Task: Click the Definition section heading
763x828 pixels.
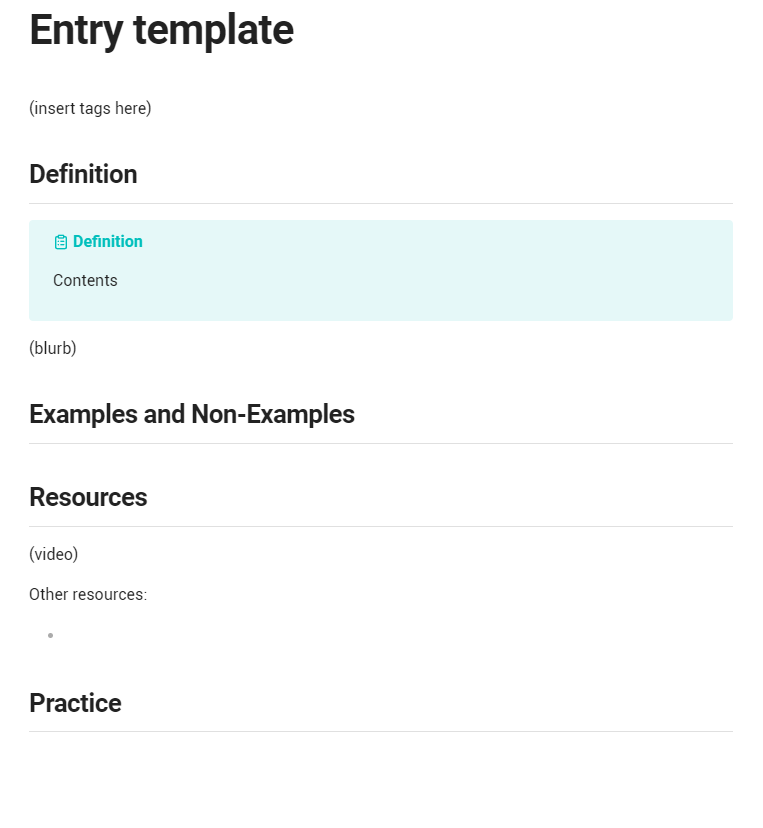Action: (83, 174)
